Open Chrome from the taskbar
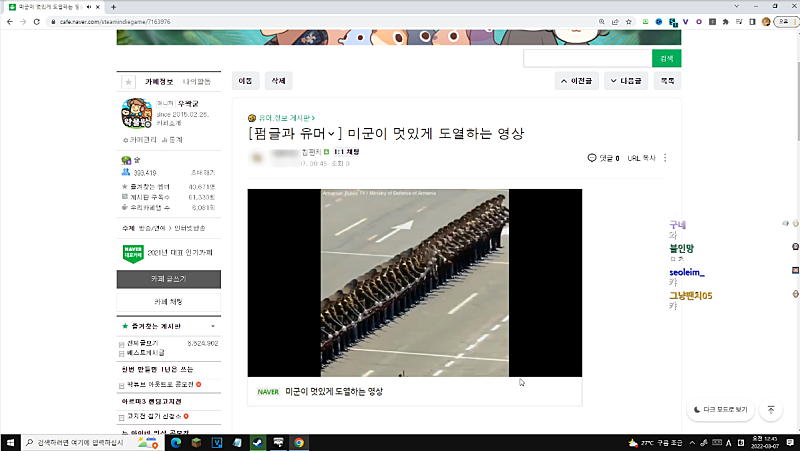800x451 pixels. 298,443
